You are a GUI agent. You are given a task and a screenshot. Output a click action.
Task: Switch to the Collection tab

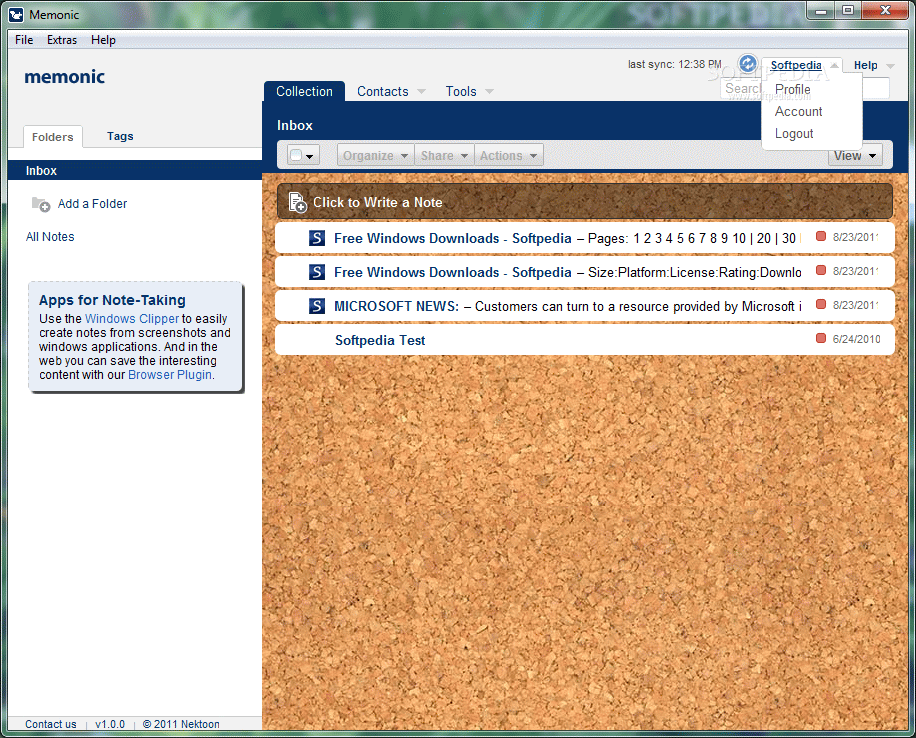click(x=304, y=92)
